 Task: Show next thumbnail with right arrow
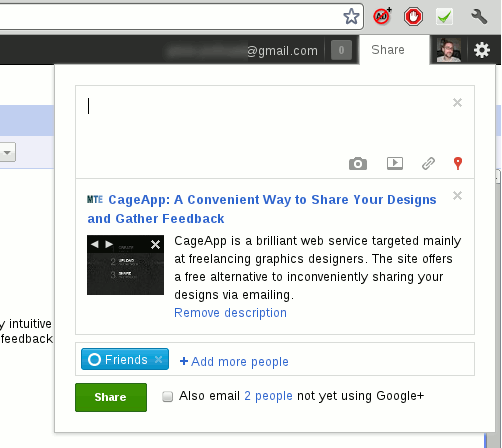(109, 244)
